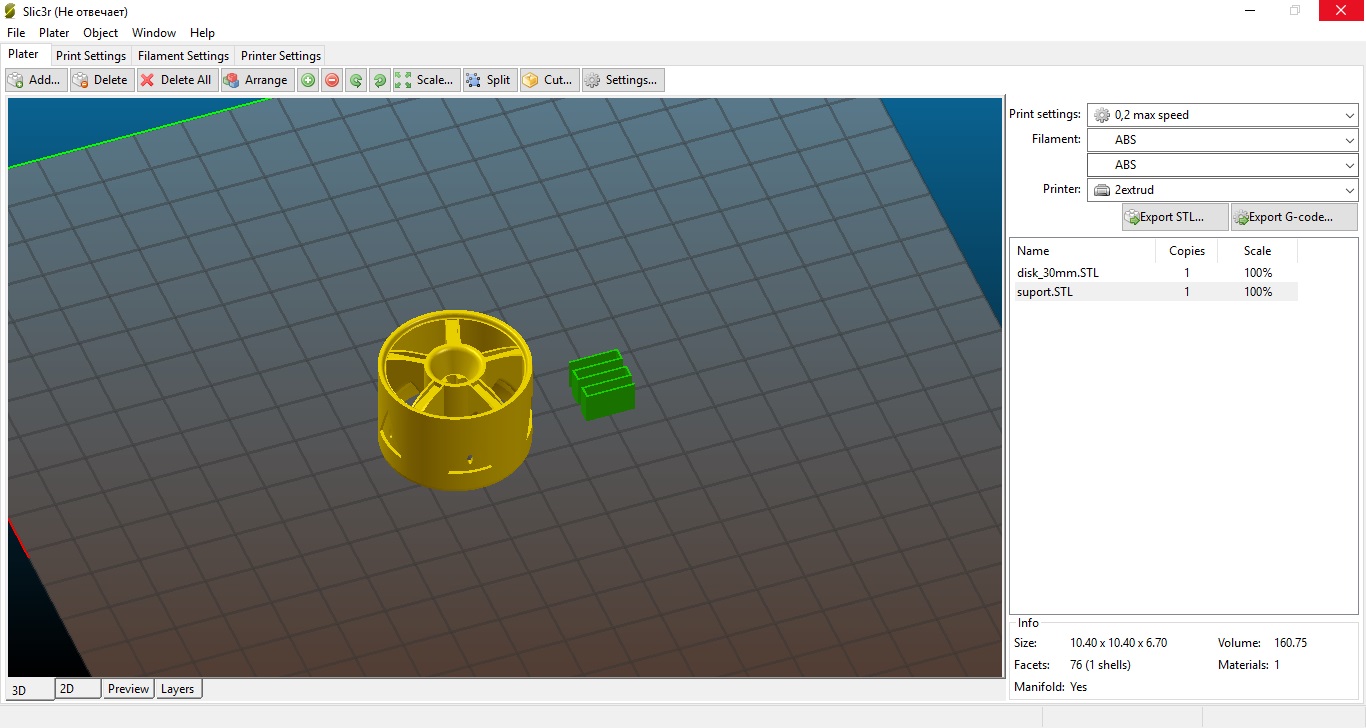Rotate object 45° counter-clockwise icon

click(356, 80)
